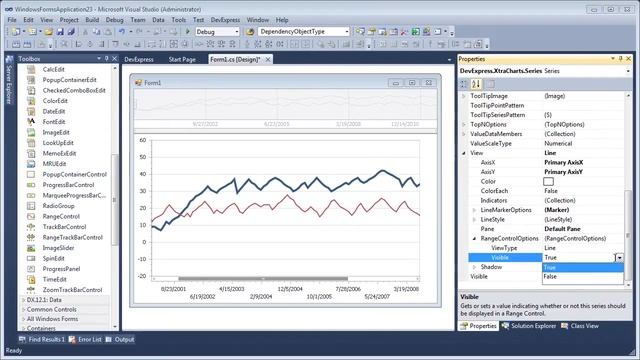The height and width of the screenshot is (360, 640).
Task: Click the Cut scissors icon in toolbar
Action: 85,31
